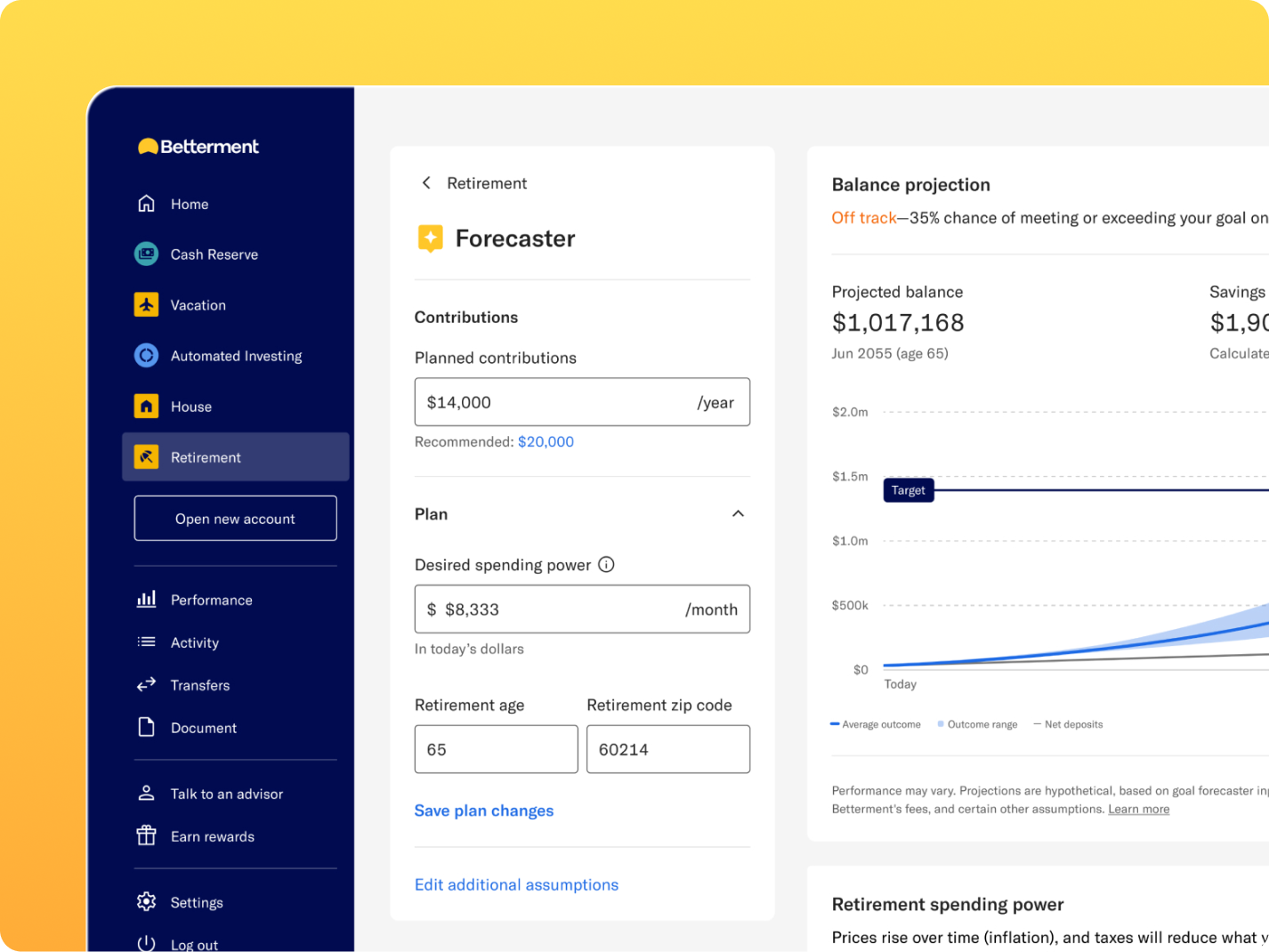Click the Betterment logo
The height and width of the screenshot is (952, 1269).
[x=198, y=147]
